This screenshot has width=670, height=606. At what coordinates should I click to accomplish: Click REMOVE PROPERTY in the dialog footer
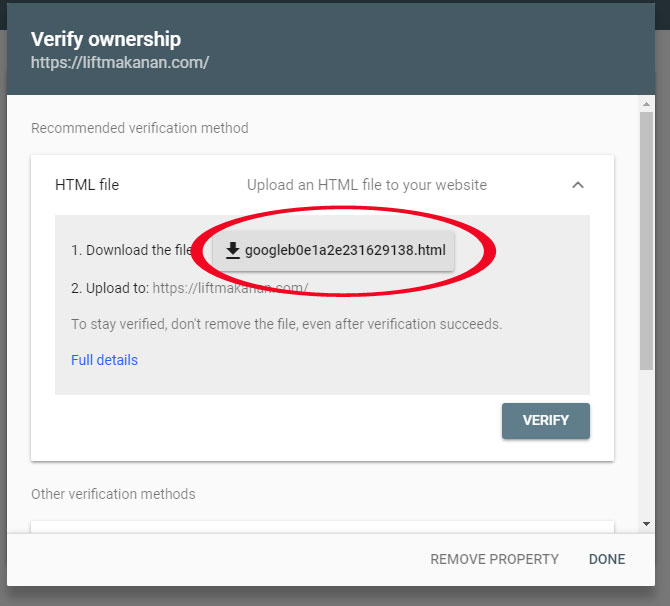(x=494, y=559)
